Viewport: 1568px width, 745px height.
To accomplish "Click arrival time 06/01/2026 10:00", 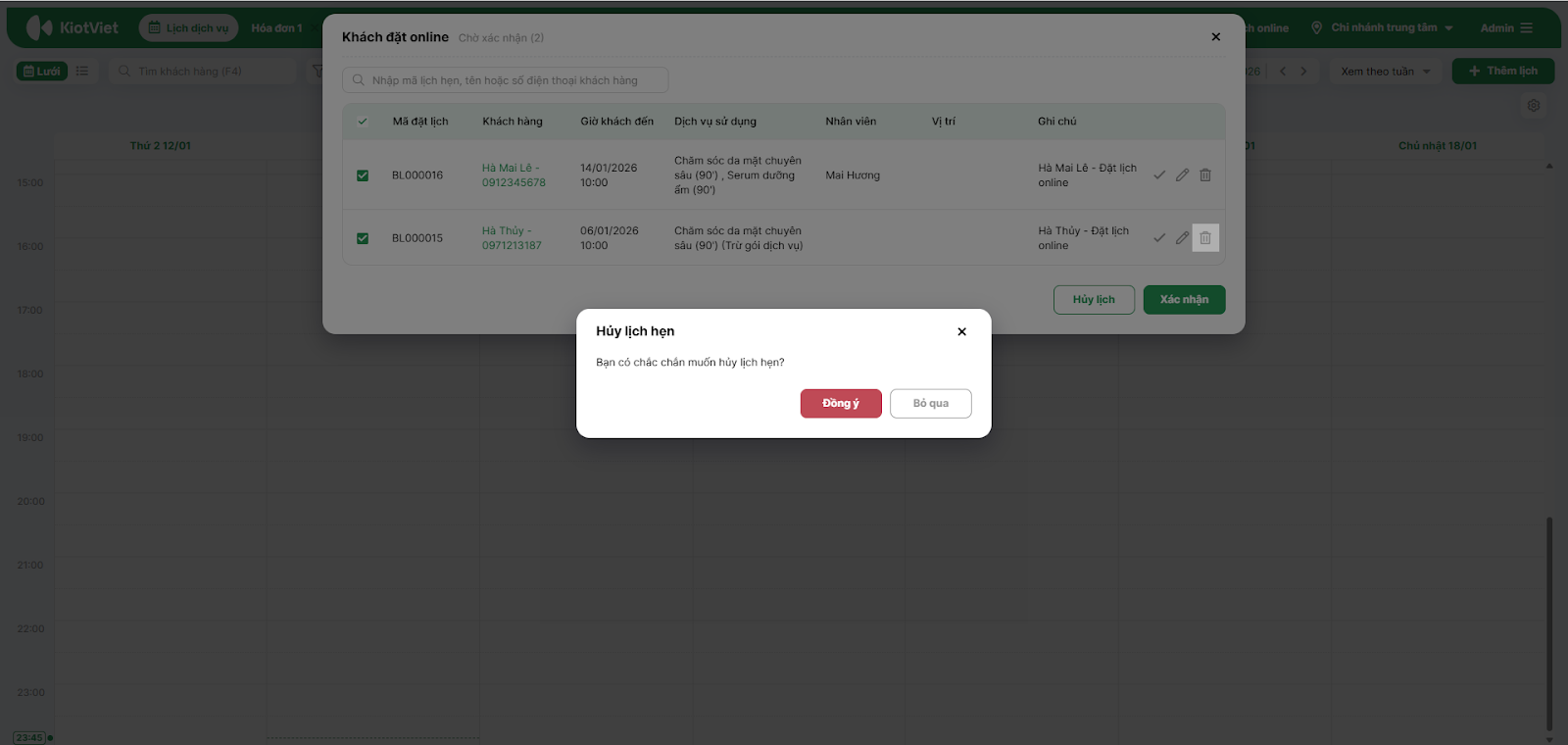I will click(x=610, y=238).
